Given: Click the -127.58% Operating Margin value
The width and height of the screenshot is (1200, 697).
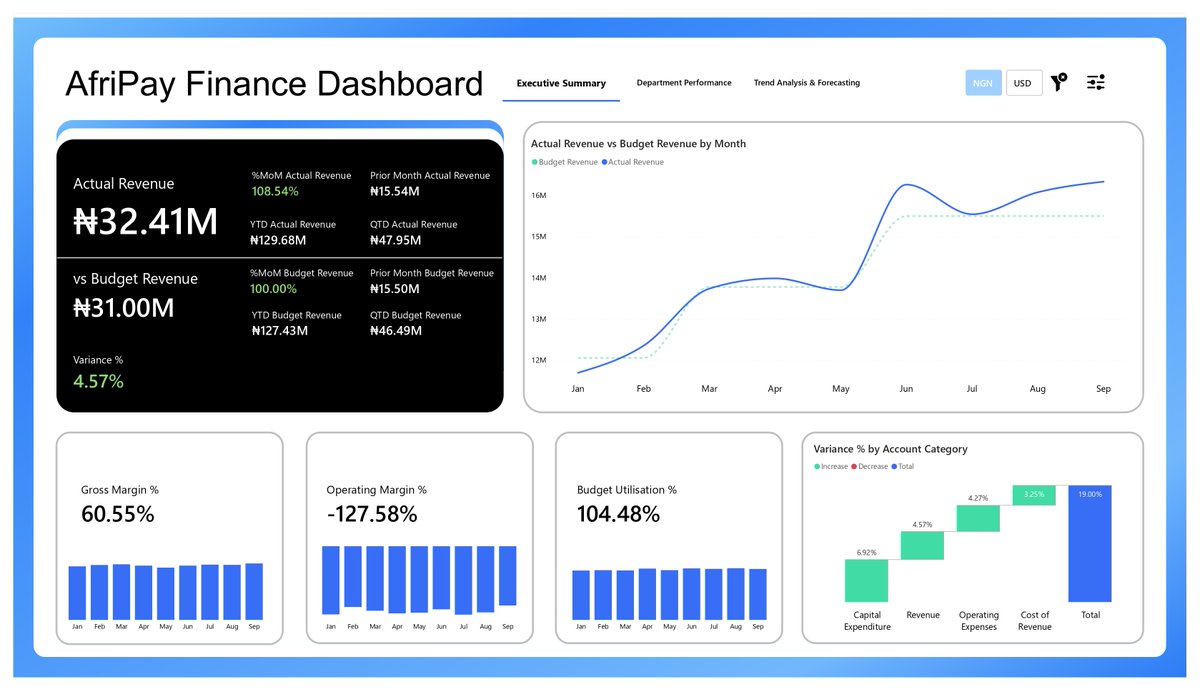Looking at the screenshot, I should pyautogui.click(x=372, y=515).
